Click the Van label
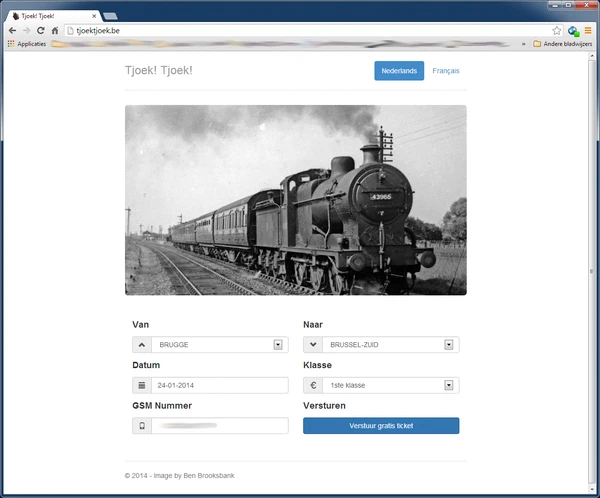600x498 pixels. [140, 325]
